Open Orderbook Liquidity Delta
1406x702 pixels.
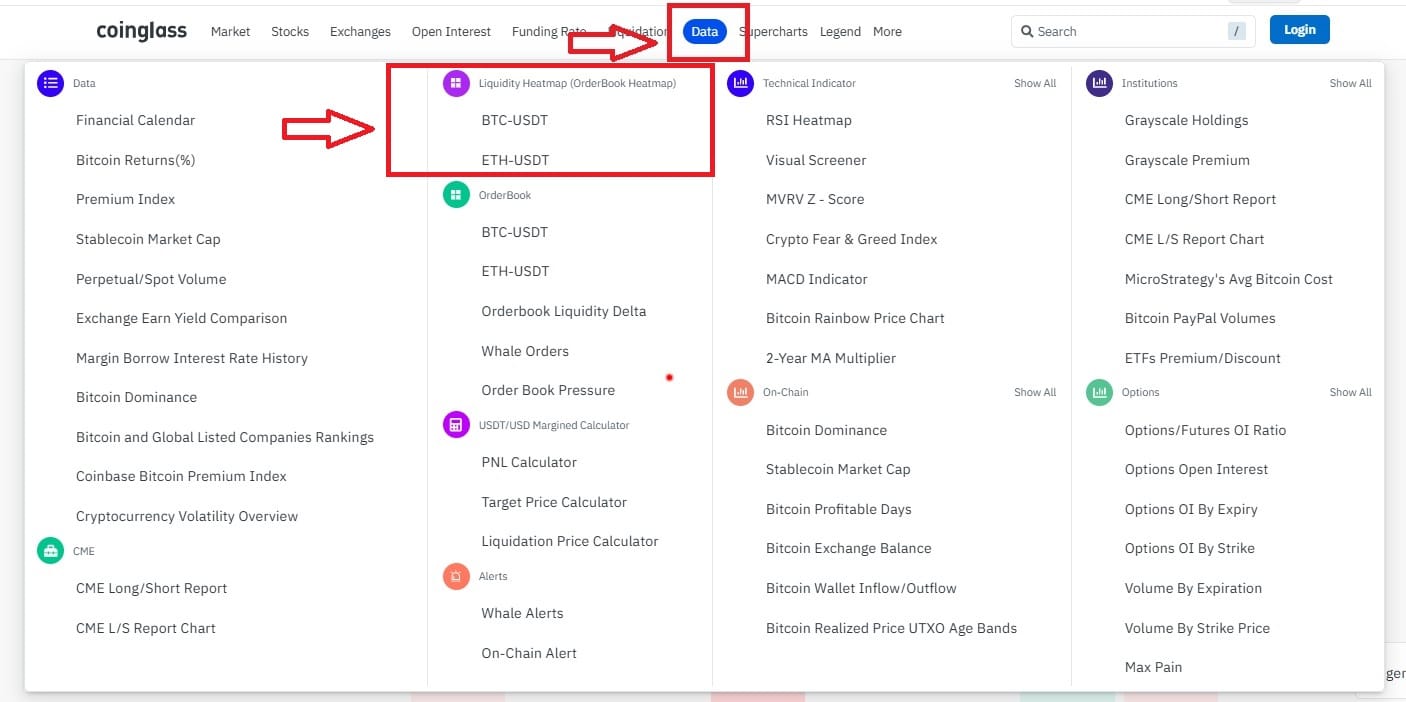[x=564, y=311]
